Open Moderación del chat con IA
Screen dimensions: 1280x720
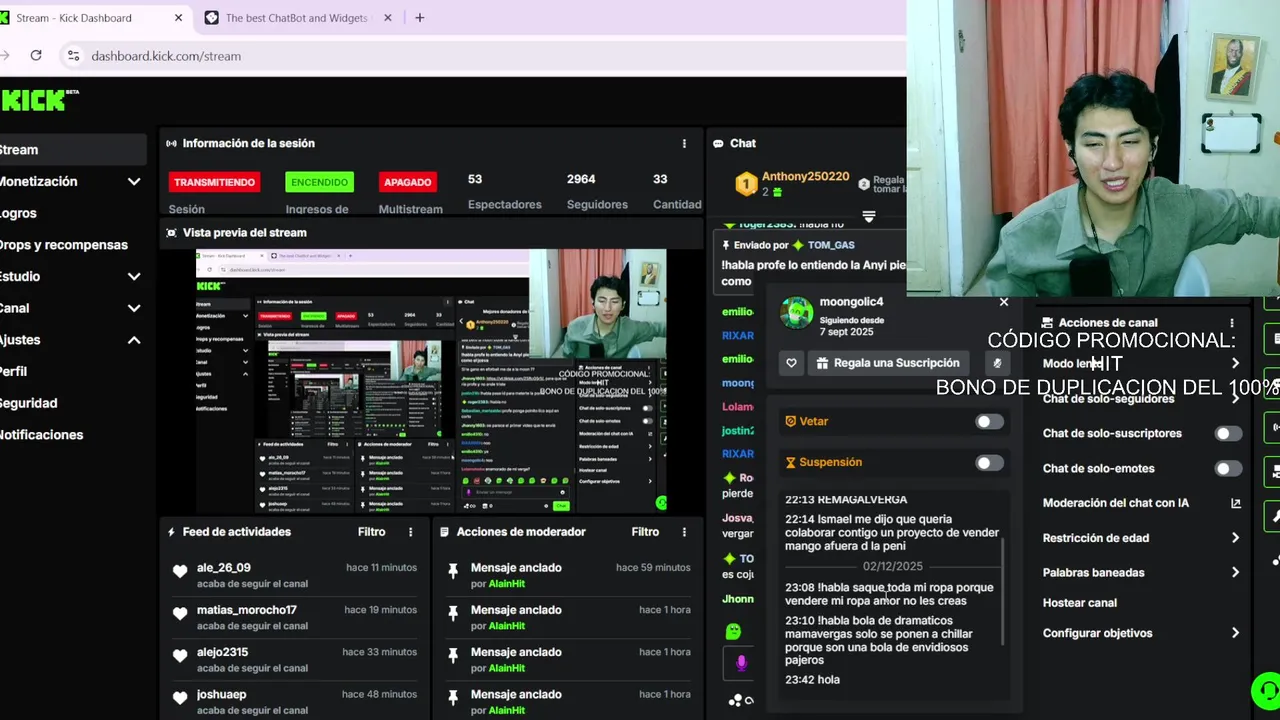[1140, 503]
